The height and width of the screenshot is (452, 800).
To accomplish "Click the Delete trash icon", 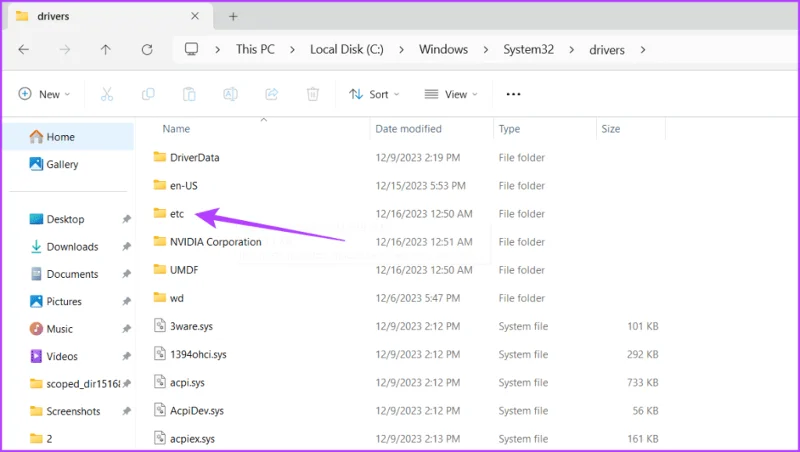I will click(x=313, y=94).
